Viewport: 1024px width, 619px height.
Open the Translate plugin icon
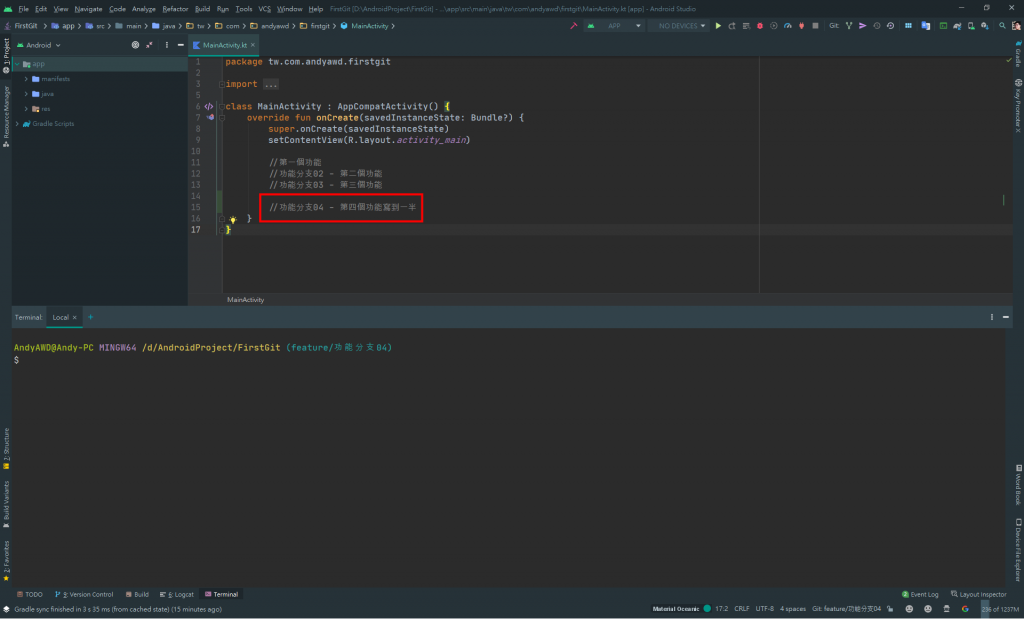point(925,26)
